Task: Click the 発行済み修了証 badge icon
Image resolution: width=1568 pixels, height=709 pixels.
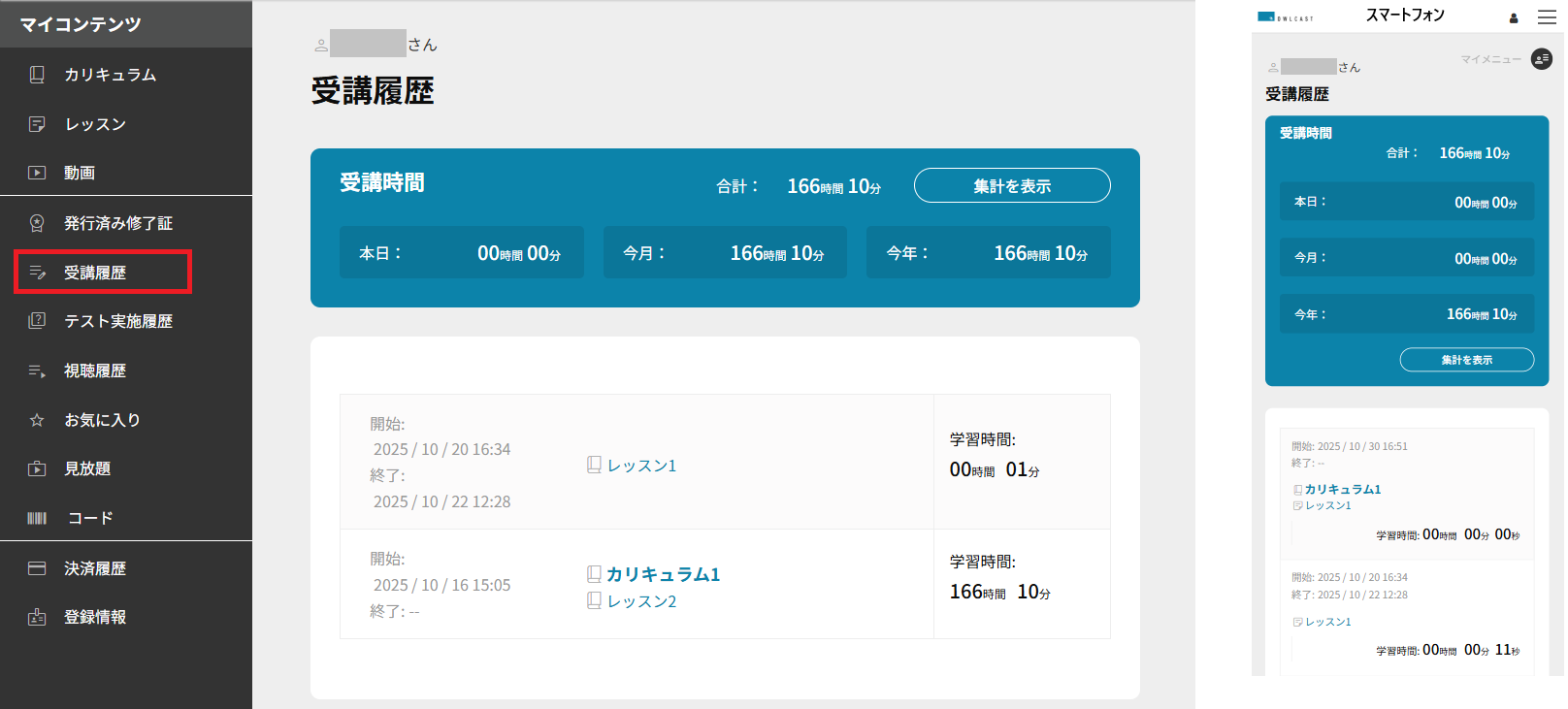Action: pos(37,223)
